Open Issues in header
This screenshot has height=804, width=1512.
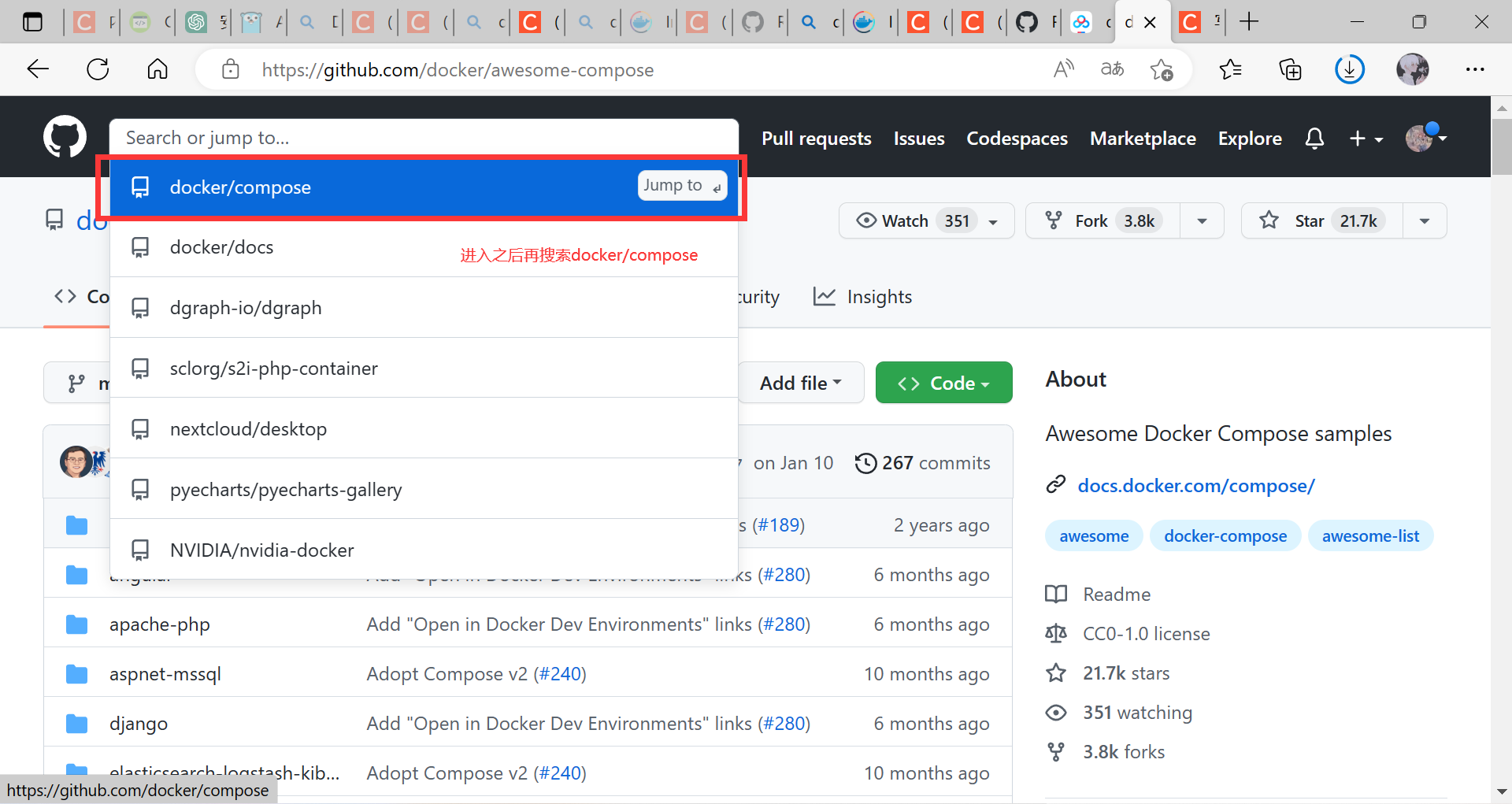tap(919, 139)
